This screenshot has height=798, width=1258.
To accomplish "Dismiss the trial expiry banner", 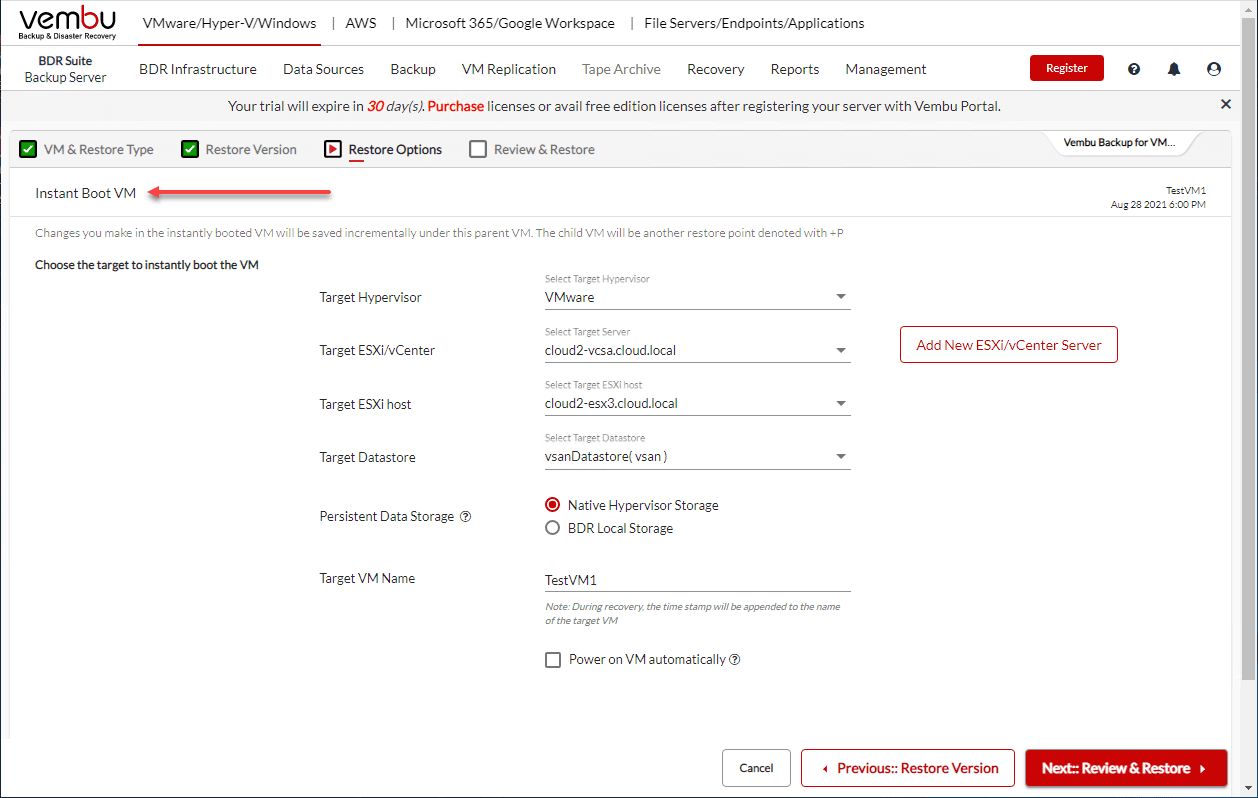I will 1226,104.
